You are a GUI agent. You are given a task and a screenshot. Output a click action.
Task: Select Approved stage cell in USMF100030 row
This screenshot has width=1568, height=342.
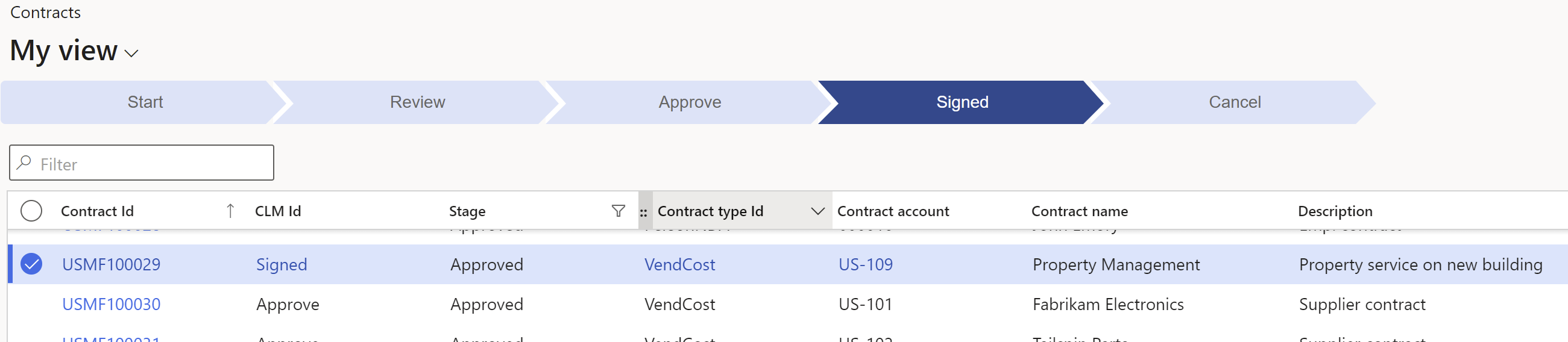coord(486,304)
